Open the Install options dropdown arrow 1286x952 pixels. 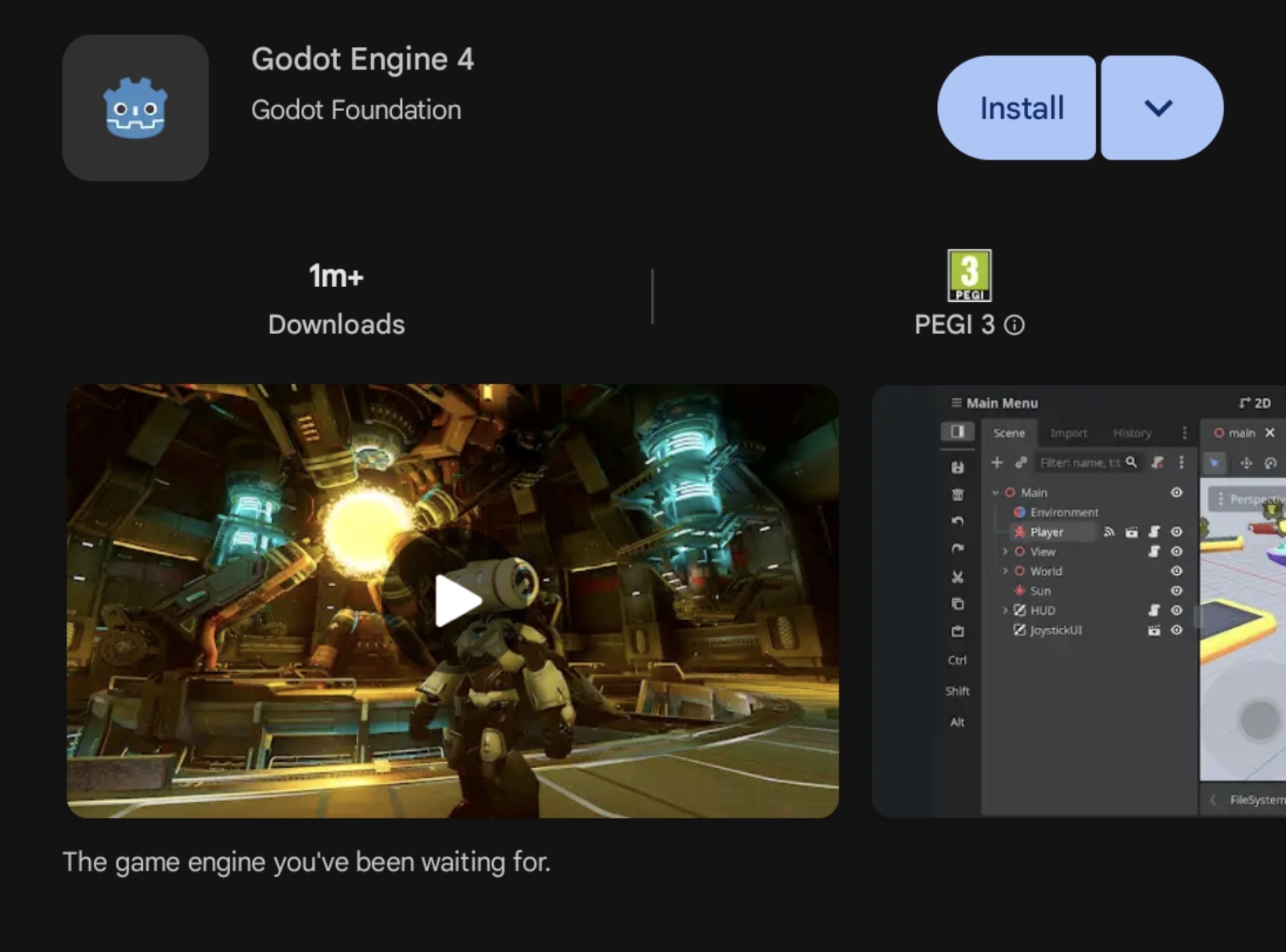(x=1159, y=108)
